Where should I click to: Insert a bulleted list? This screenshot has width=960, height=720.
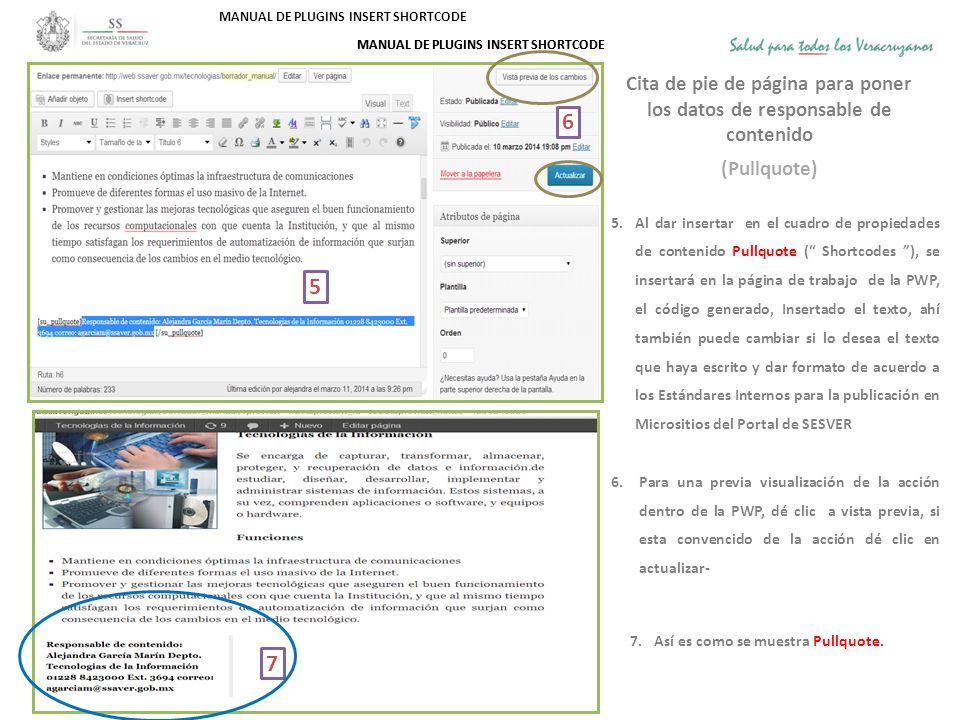click(x=110, y=123)
